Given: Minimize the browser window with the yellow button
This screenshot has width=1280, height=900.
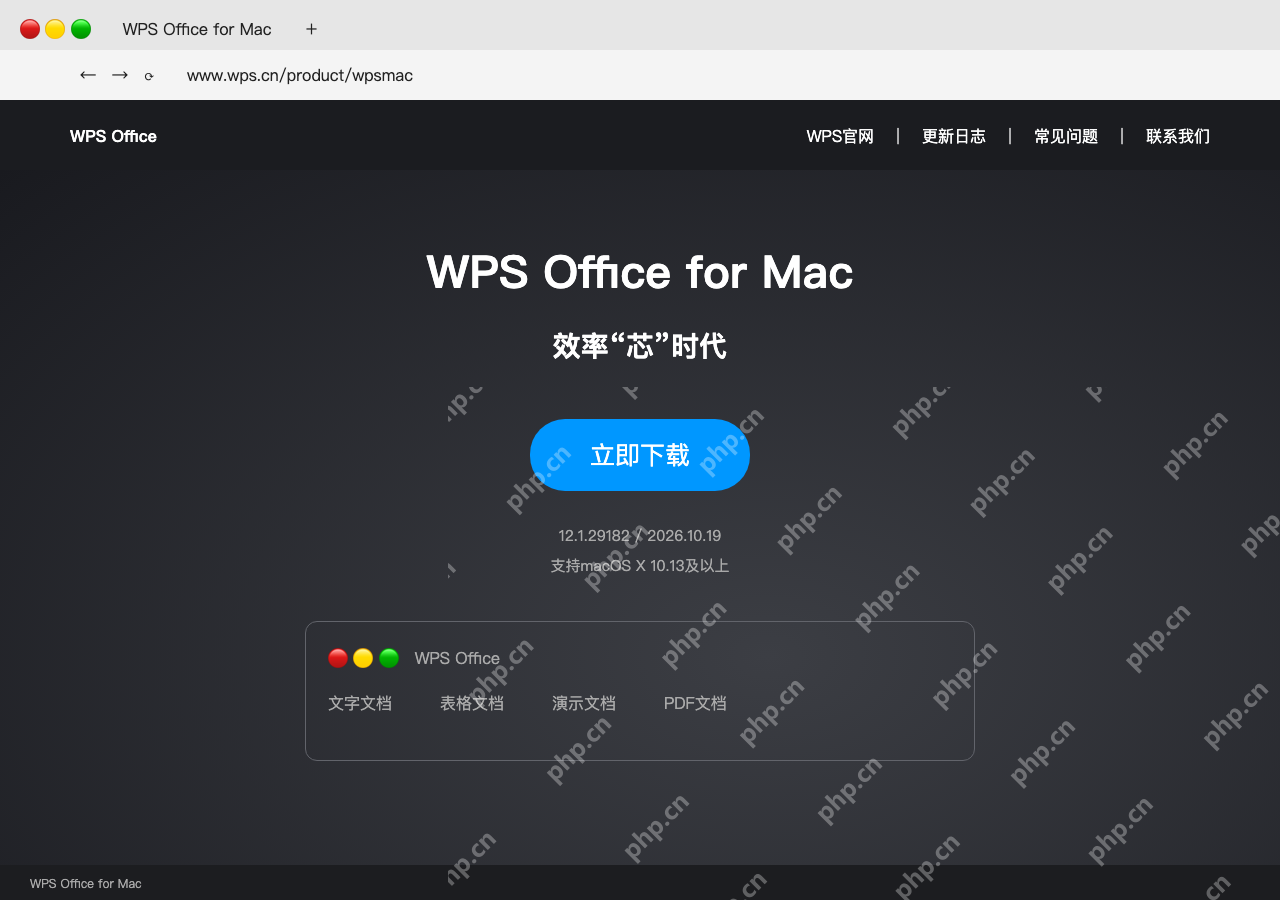Looking at the screenshot, I should pyautogui.click(x=55, y=29).
